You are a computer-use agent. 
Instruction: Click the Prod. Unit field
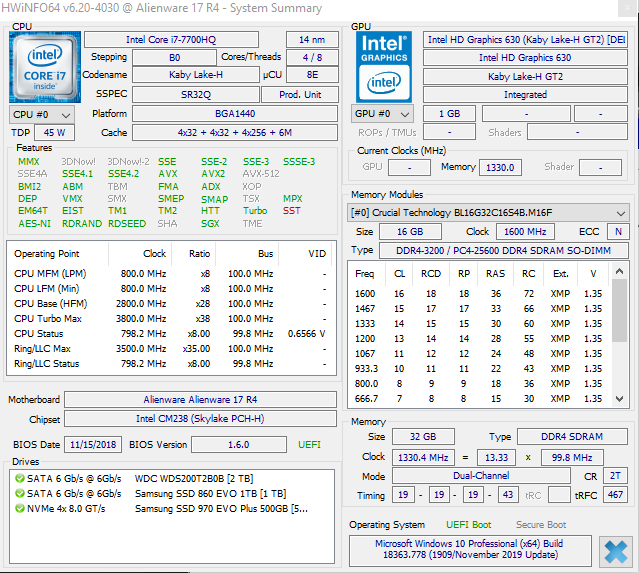[300, 95]
